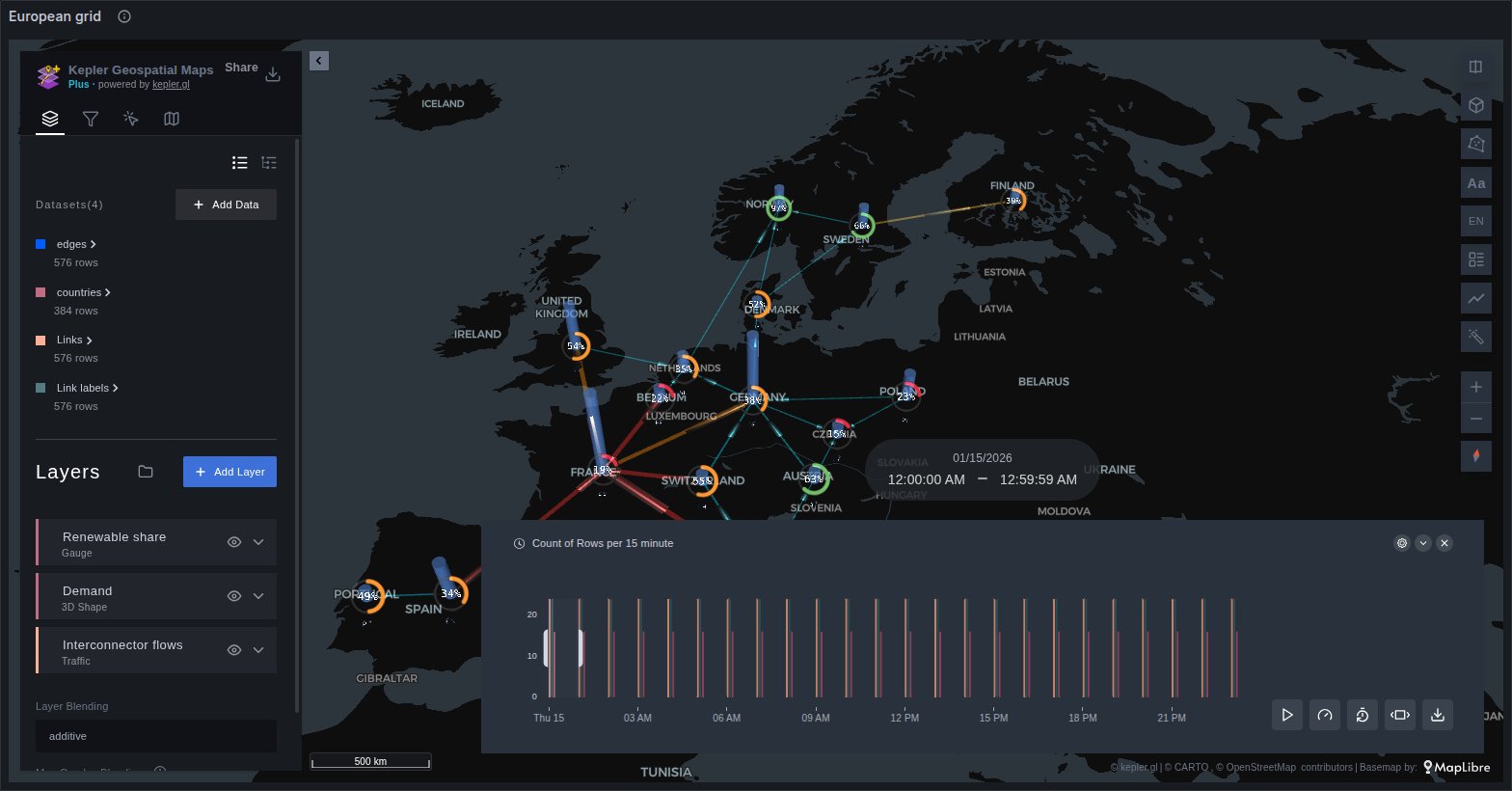This screenshot has height=791, width=1512.
Task: Click the export download icon beside Share
Action: pos(273,74)
